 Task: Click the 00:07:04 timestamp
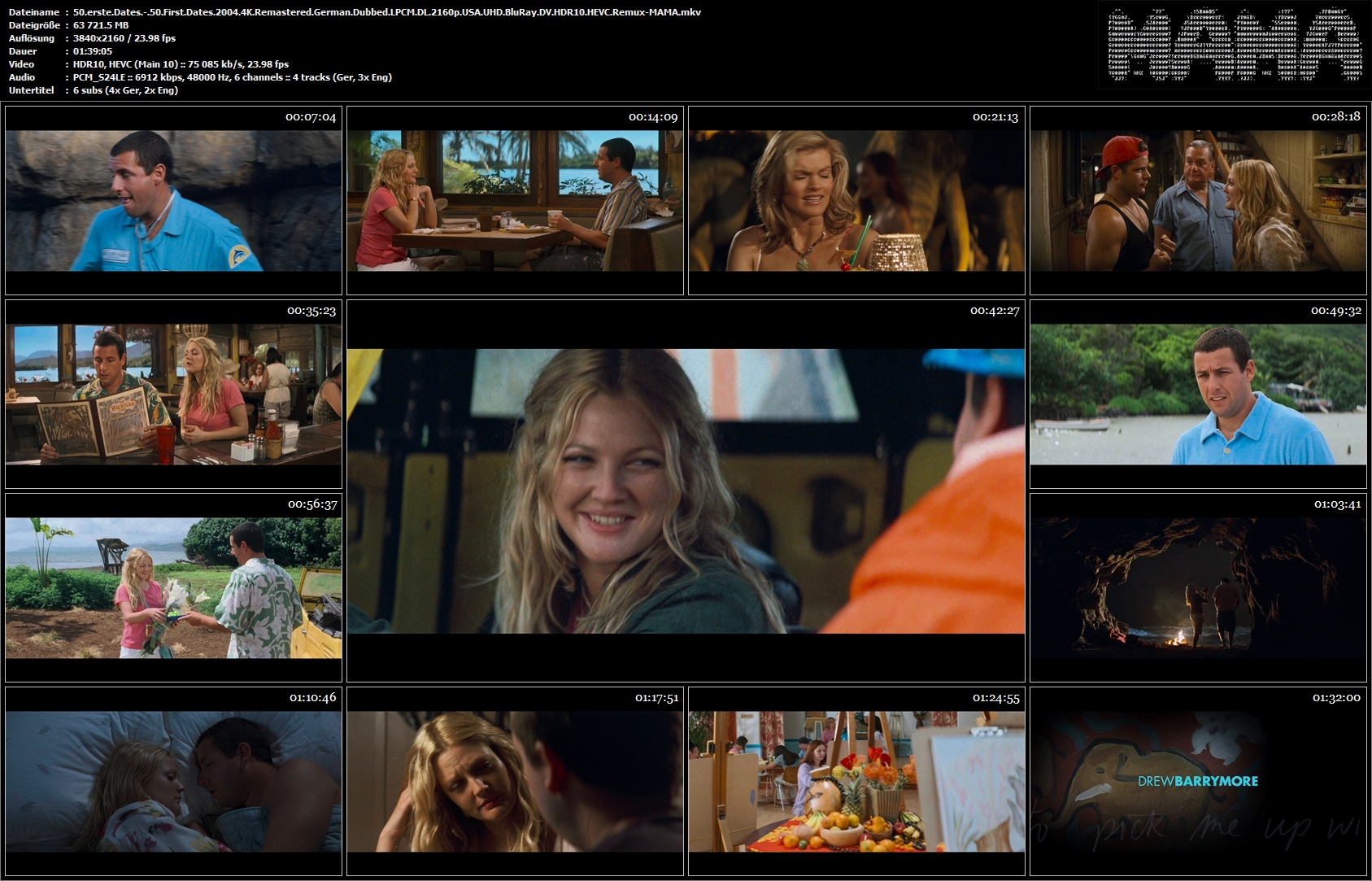311,117
